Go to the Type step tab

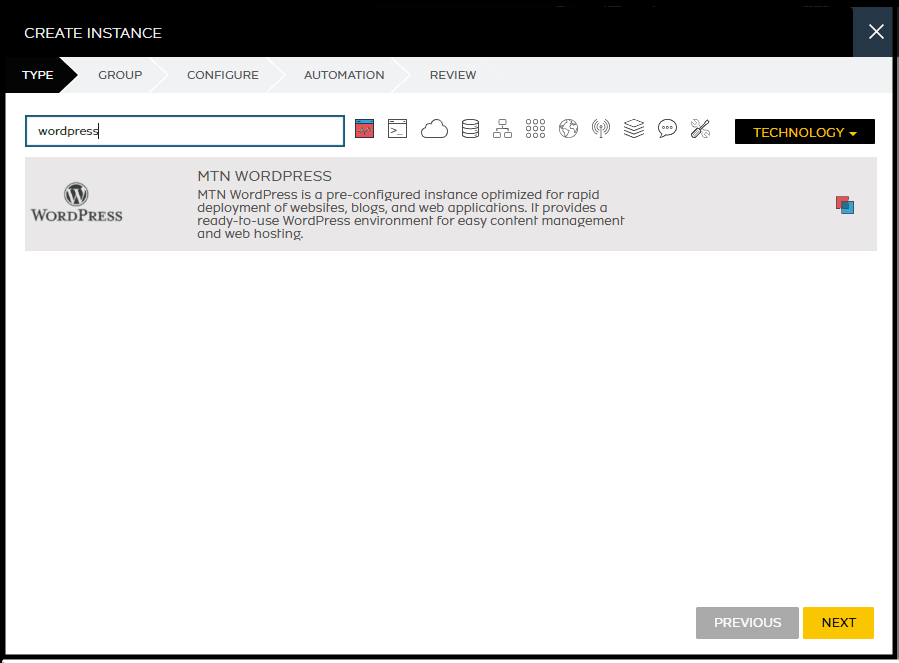38,75
